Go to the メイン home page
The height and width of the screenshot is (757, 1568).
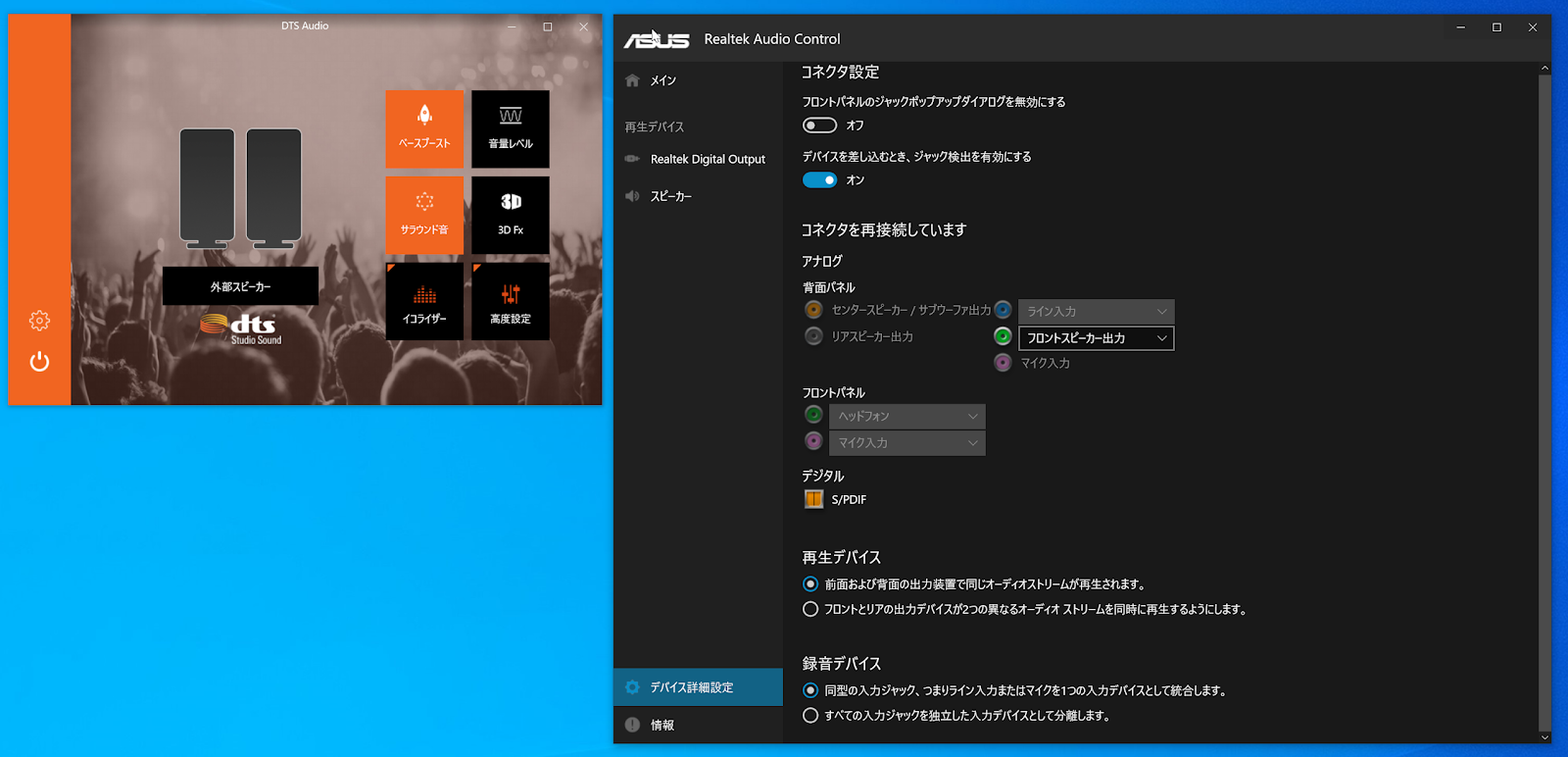698,80
